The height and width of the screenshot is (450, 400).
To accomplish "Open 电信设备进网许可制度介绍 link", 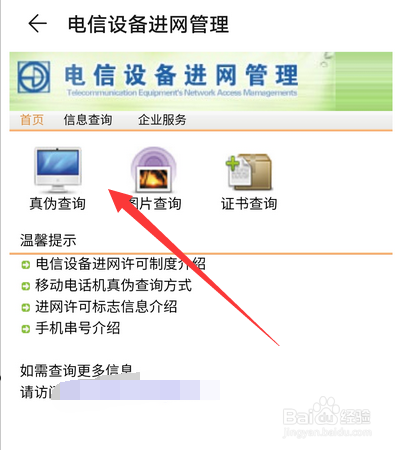I will (120, 264).
